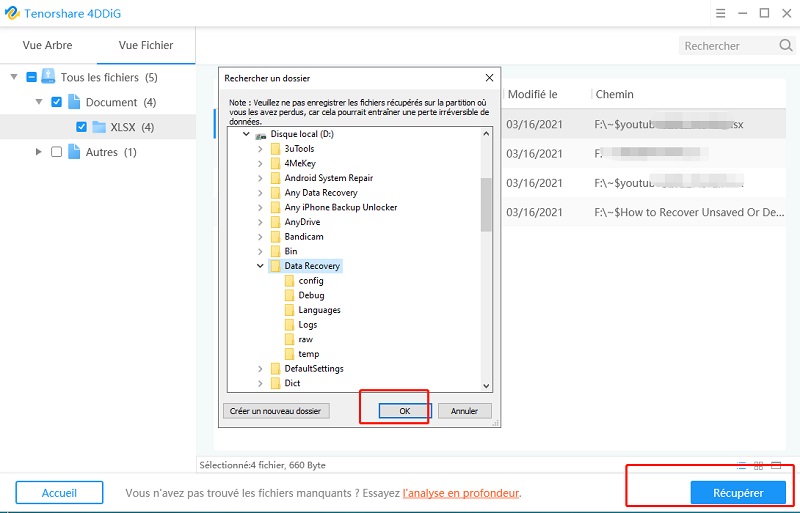The width and height of the screenshot is (800, 513).
Task: Expand the AnyDrive folder chevron
Action: (260, 222)
